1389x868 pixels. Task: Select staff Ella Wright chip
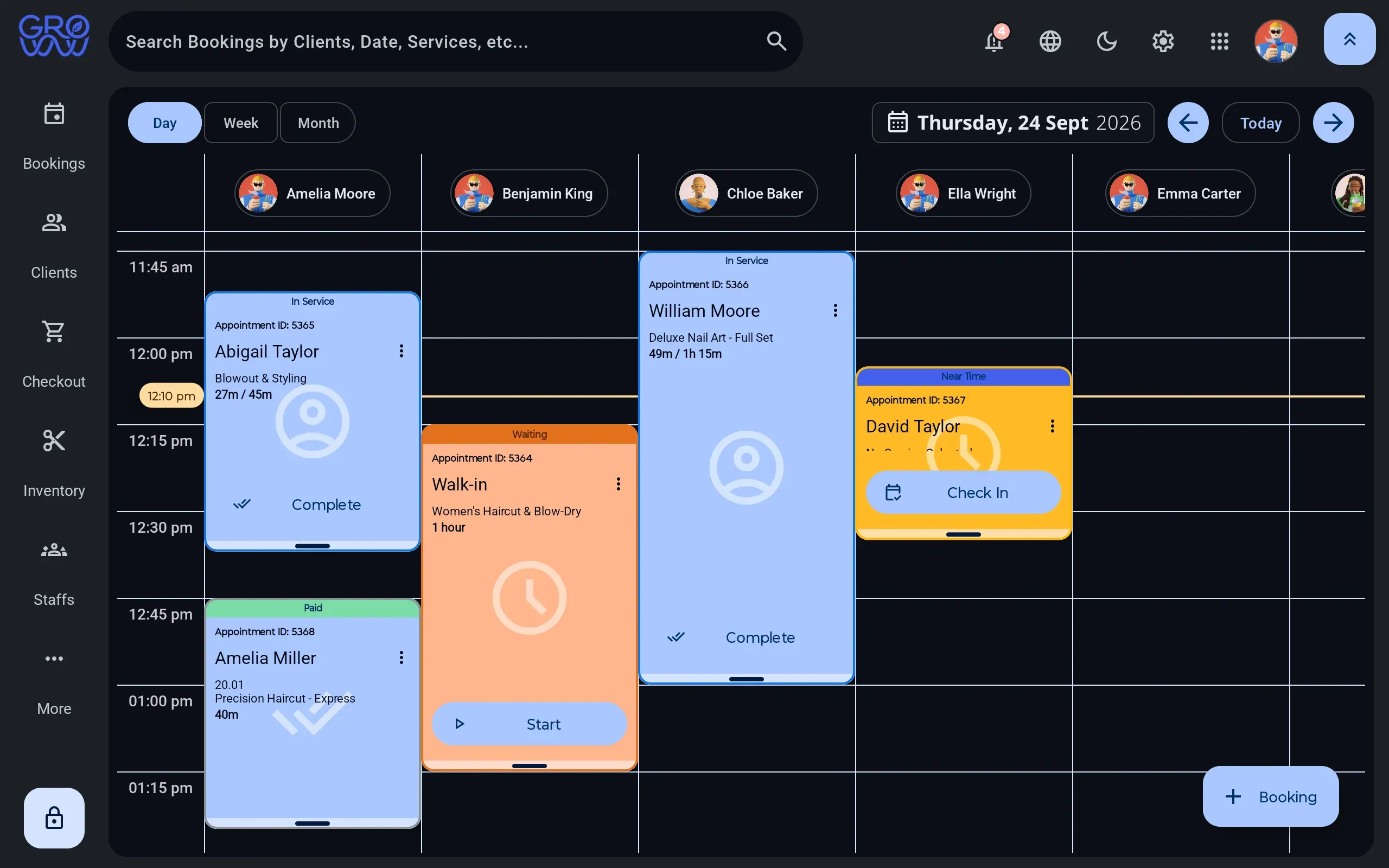pyautogui.click(x=963, y=194)
